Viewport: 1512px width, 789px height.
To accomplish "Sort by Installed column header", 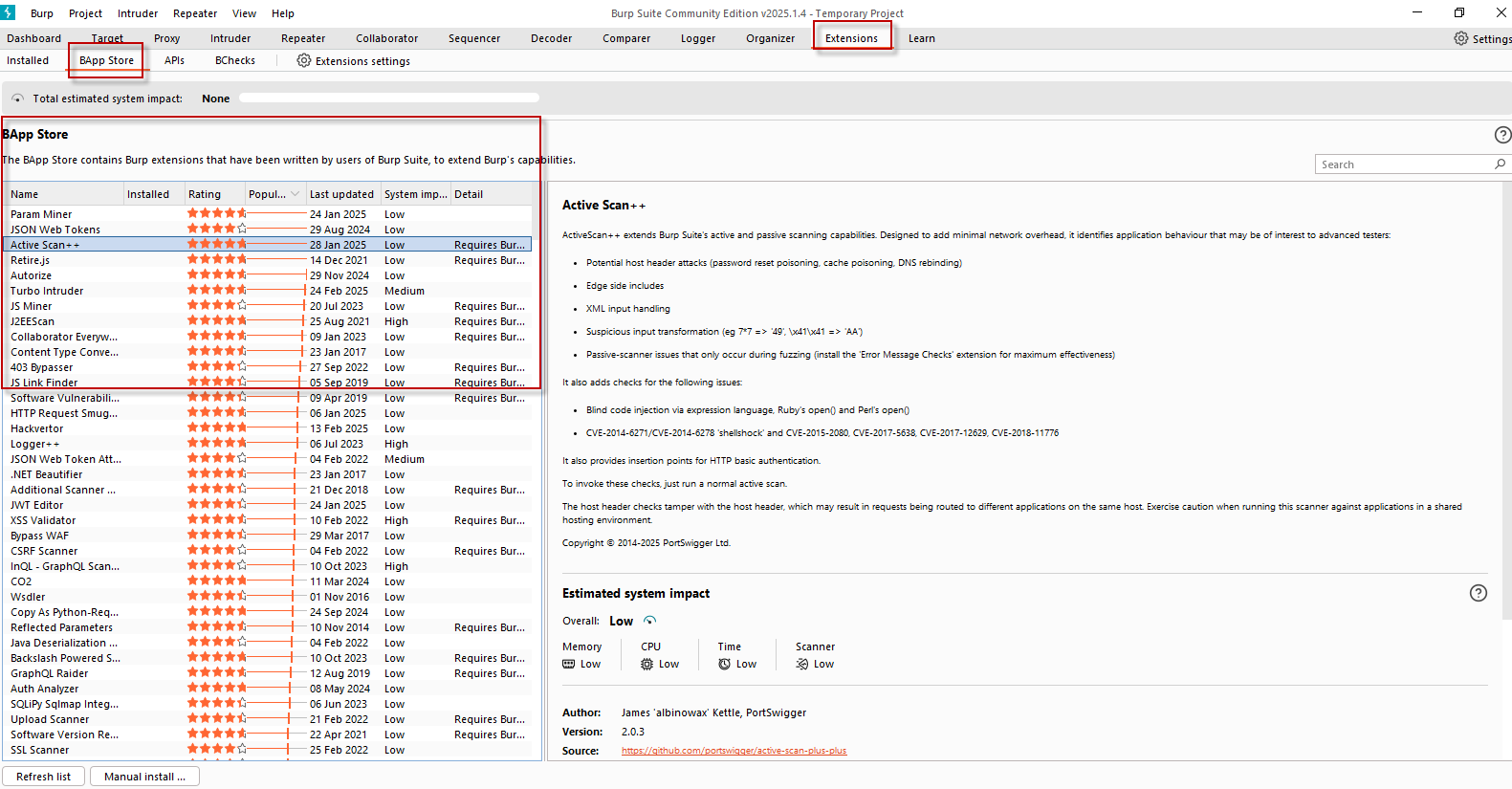I will tap(154, 194).
